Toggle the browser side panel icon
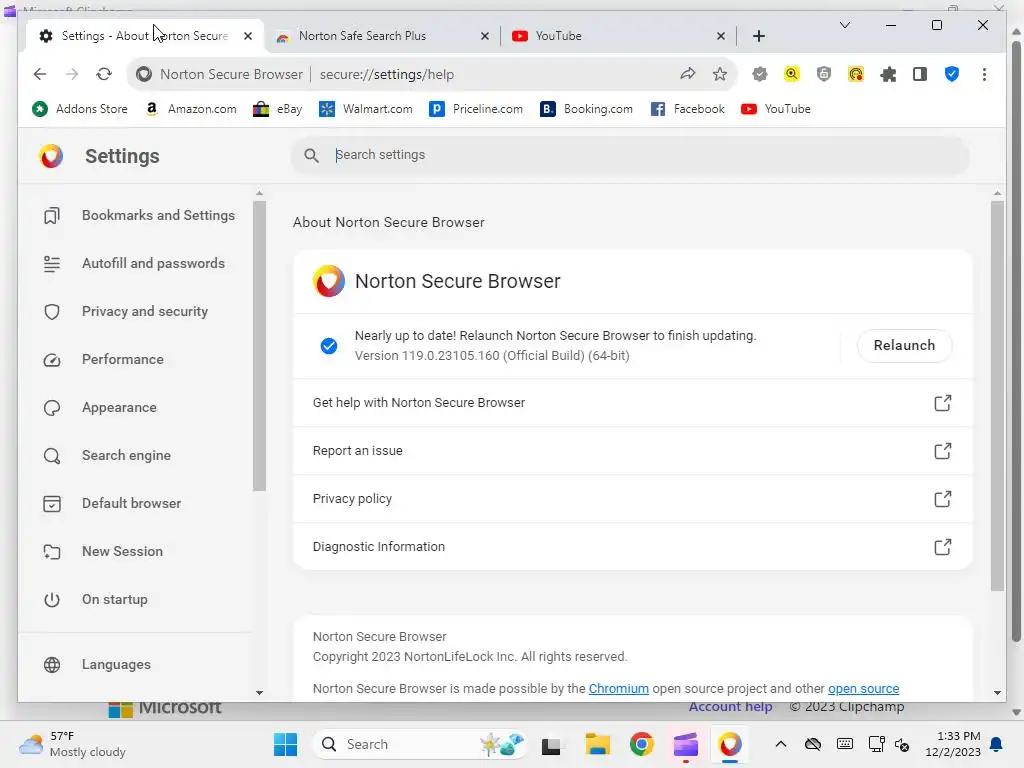The width and height of the screenshot is (1024, 768). [920, 74]
